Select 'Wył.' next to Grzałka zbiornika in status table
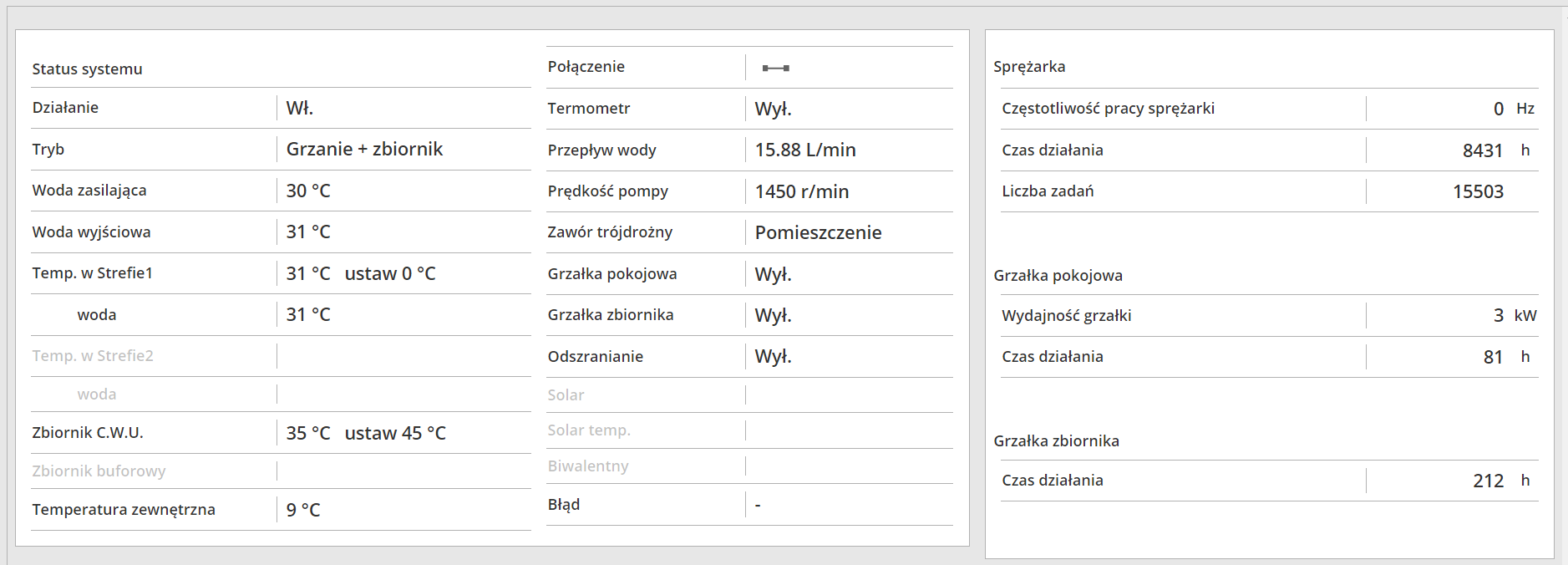The height and width of the screenshot is (565, 1568). click(773, 315)
